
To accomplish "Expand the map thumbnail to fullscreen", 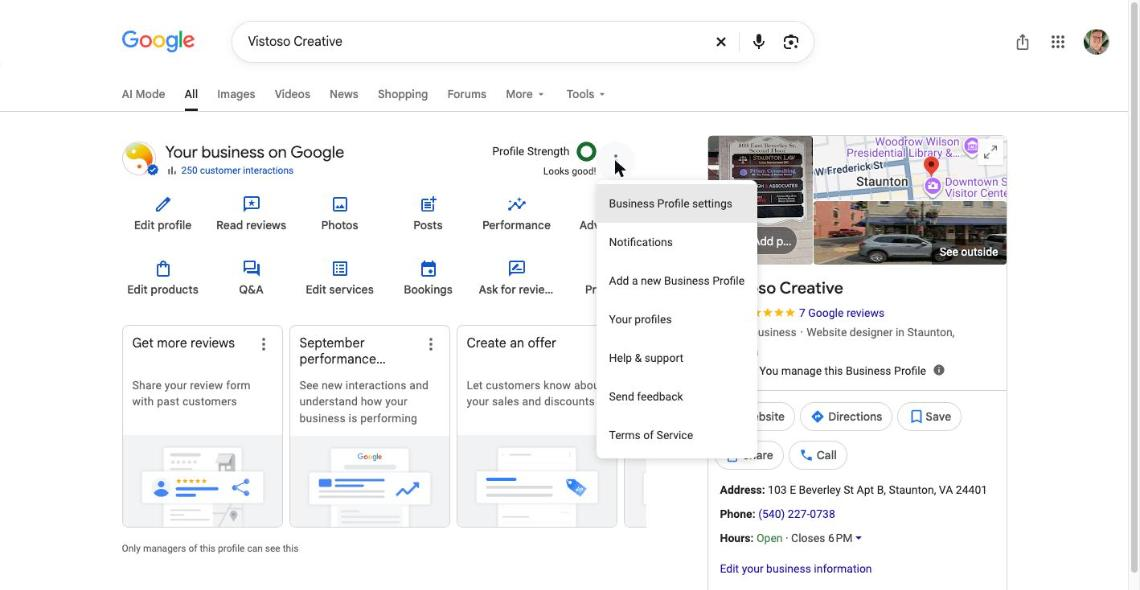I will coord(990,152).
